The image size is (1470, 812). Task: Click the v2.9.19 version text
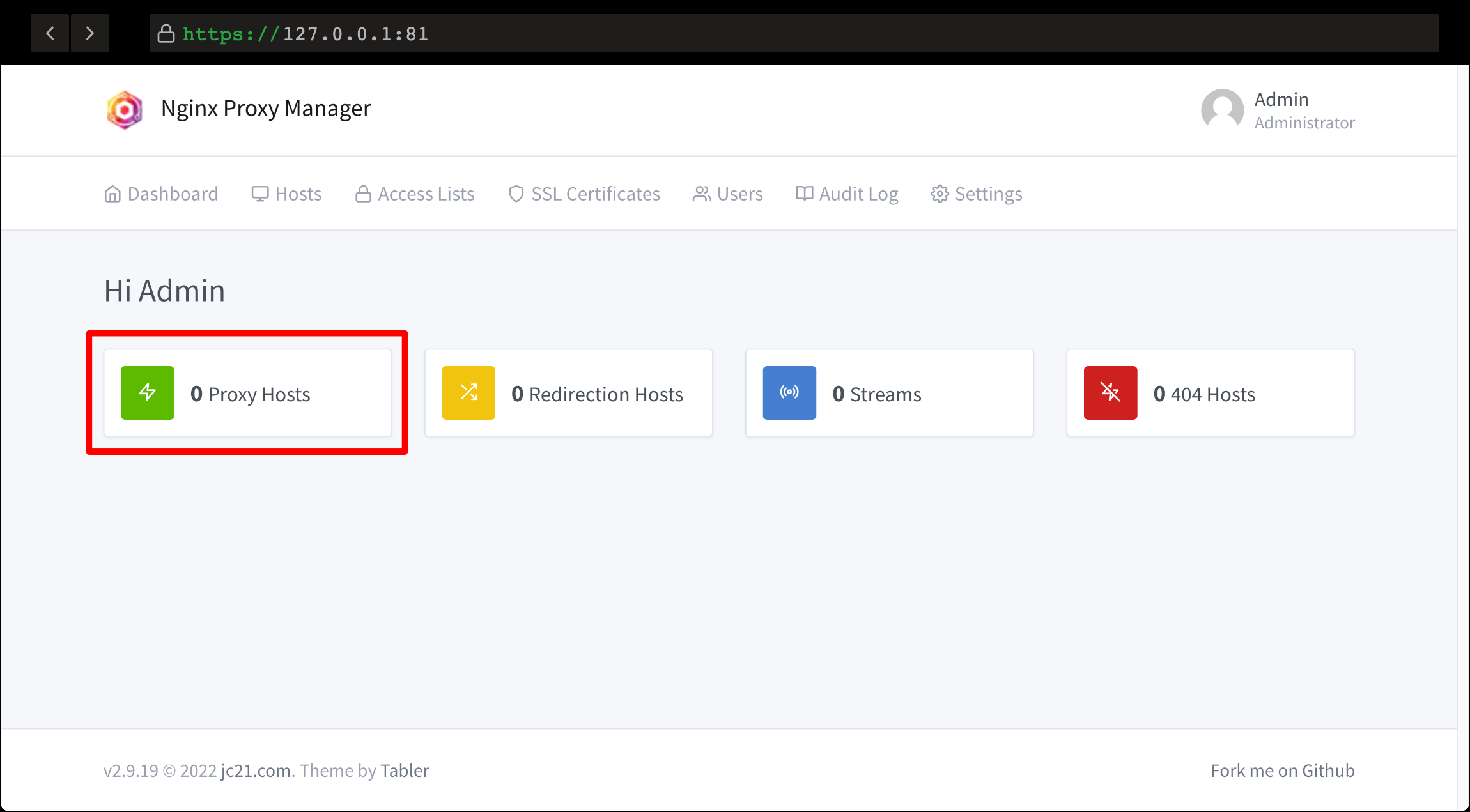pyautogui.click(x=130, y=770)
